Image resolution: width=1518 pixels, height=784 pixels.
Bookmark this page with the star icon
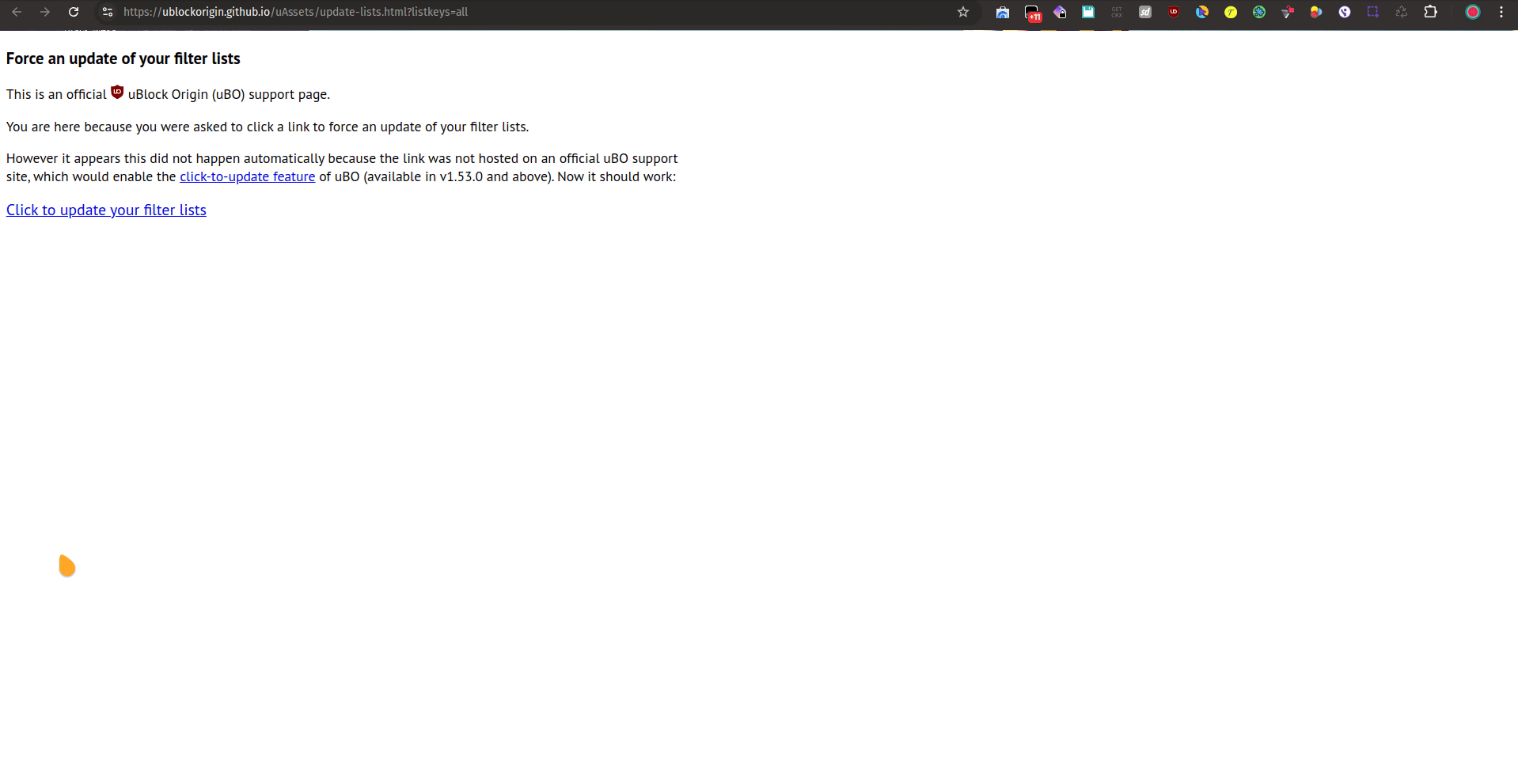(x=963, y=12)
